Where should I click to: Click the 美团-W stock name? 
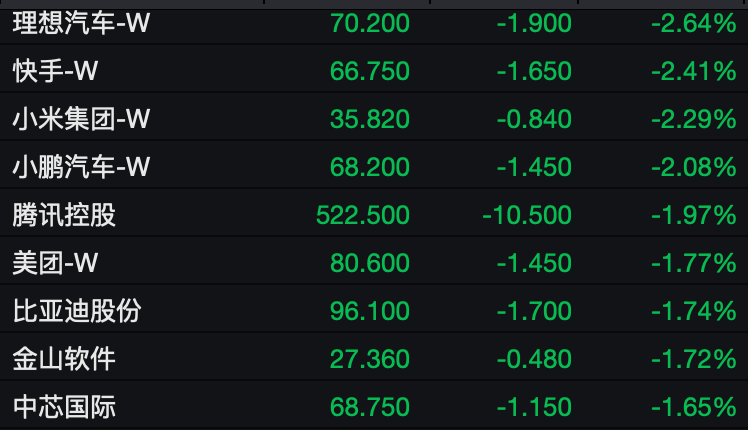click(x=56, y=263)
